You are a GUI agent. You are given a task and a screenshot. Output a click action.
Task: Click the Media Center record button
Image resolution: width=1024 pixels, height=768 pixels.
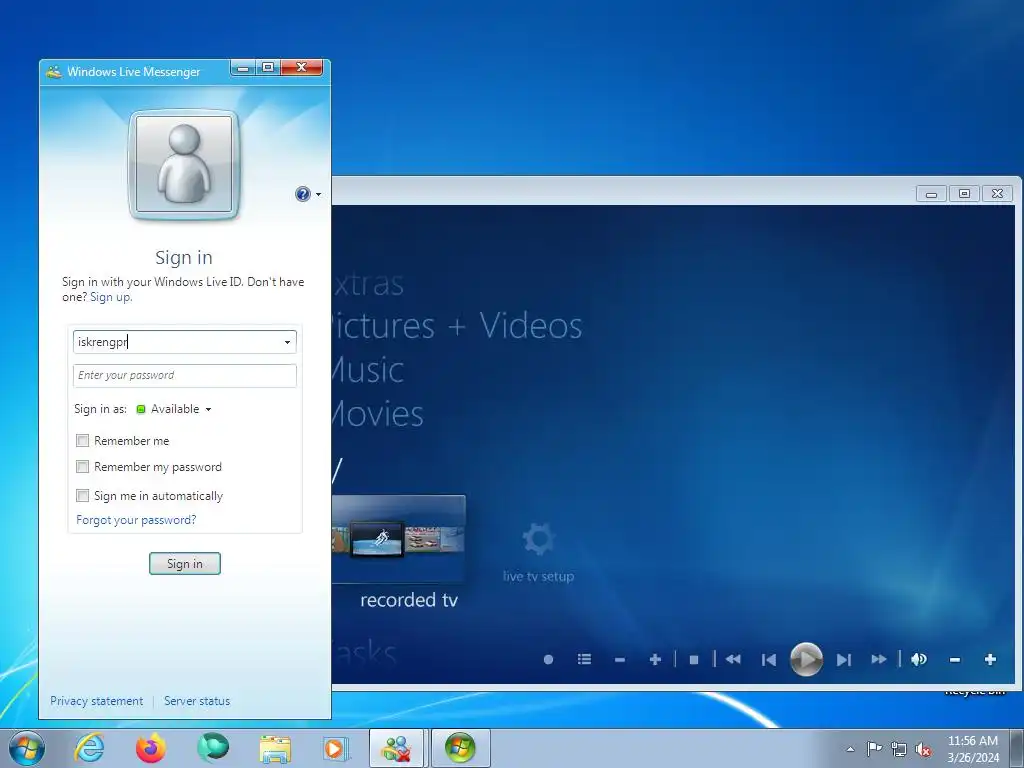549,660
